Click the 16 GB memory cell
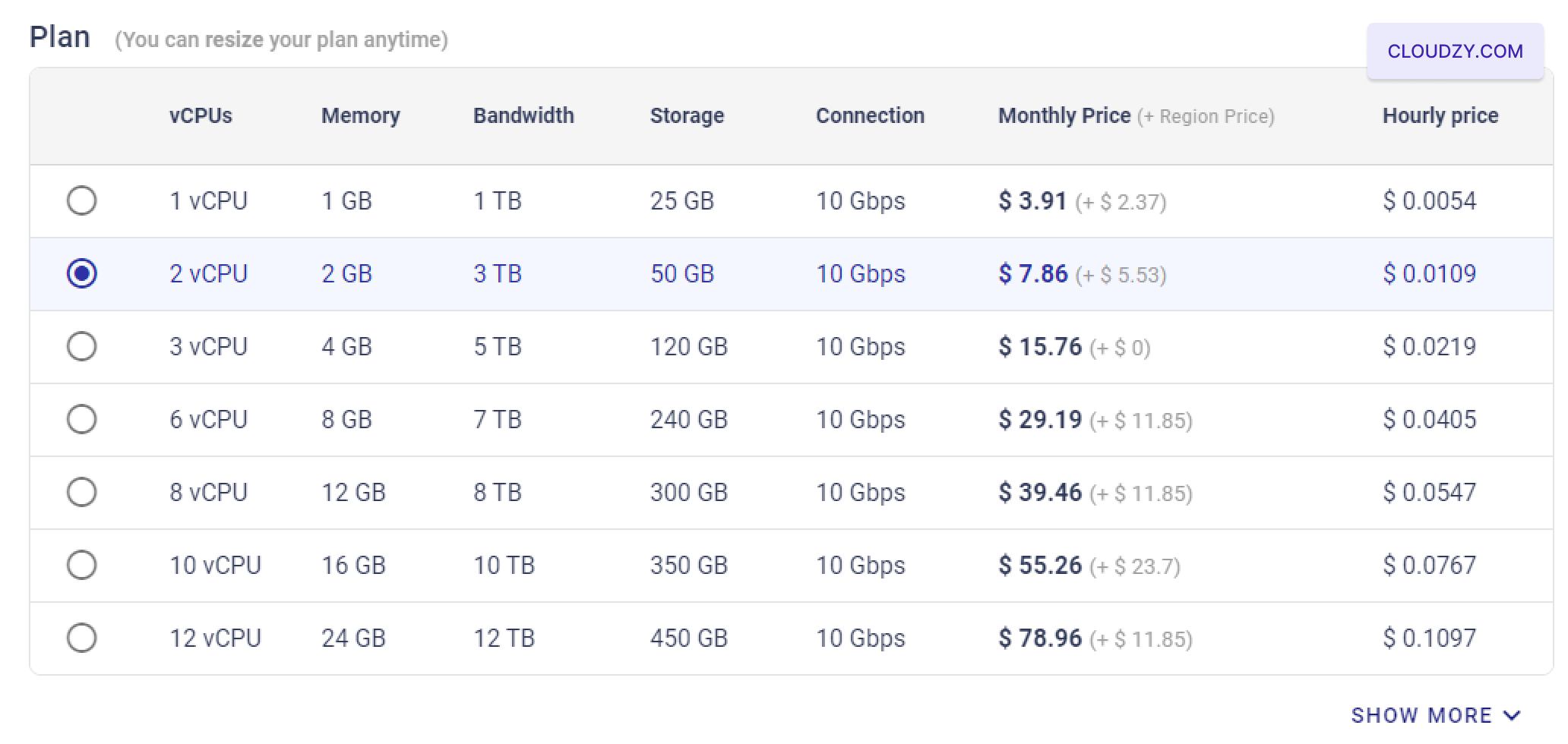1568x744 pixels. point(353,566)
